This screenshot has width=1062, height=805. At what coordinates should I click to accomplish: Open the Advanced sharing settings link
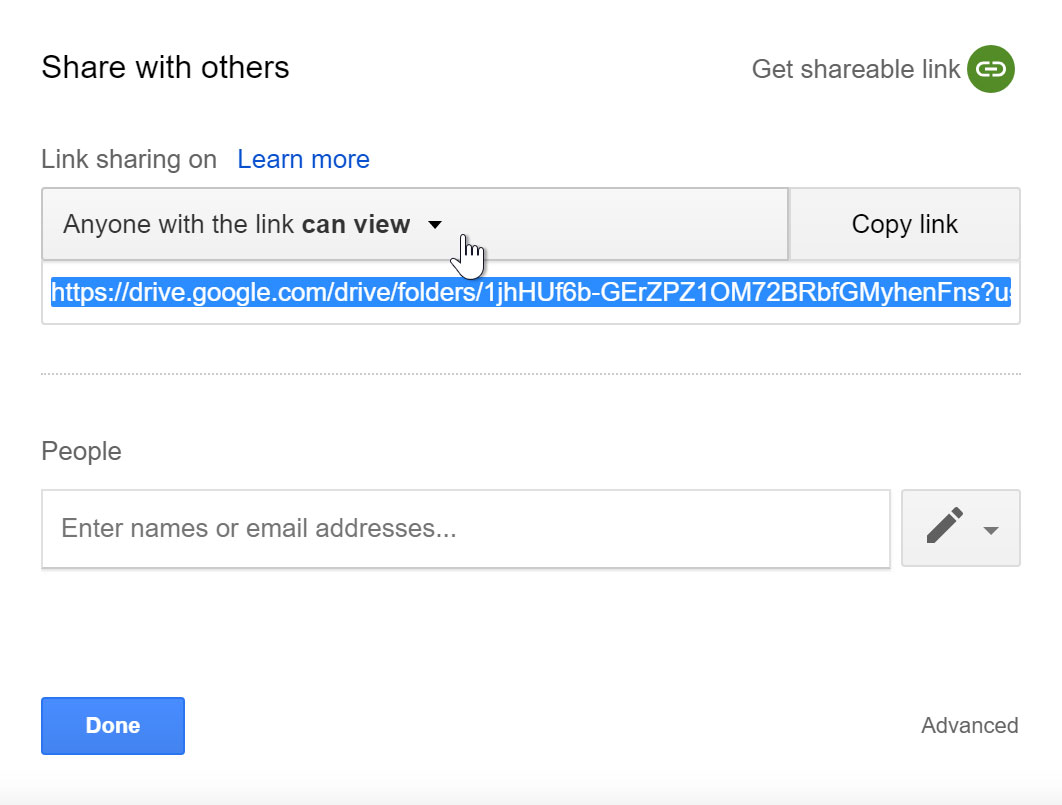pos(969,725)
